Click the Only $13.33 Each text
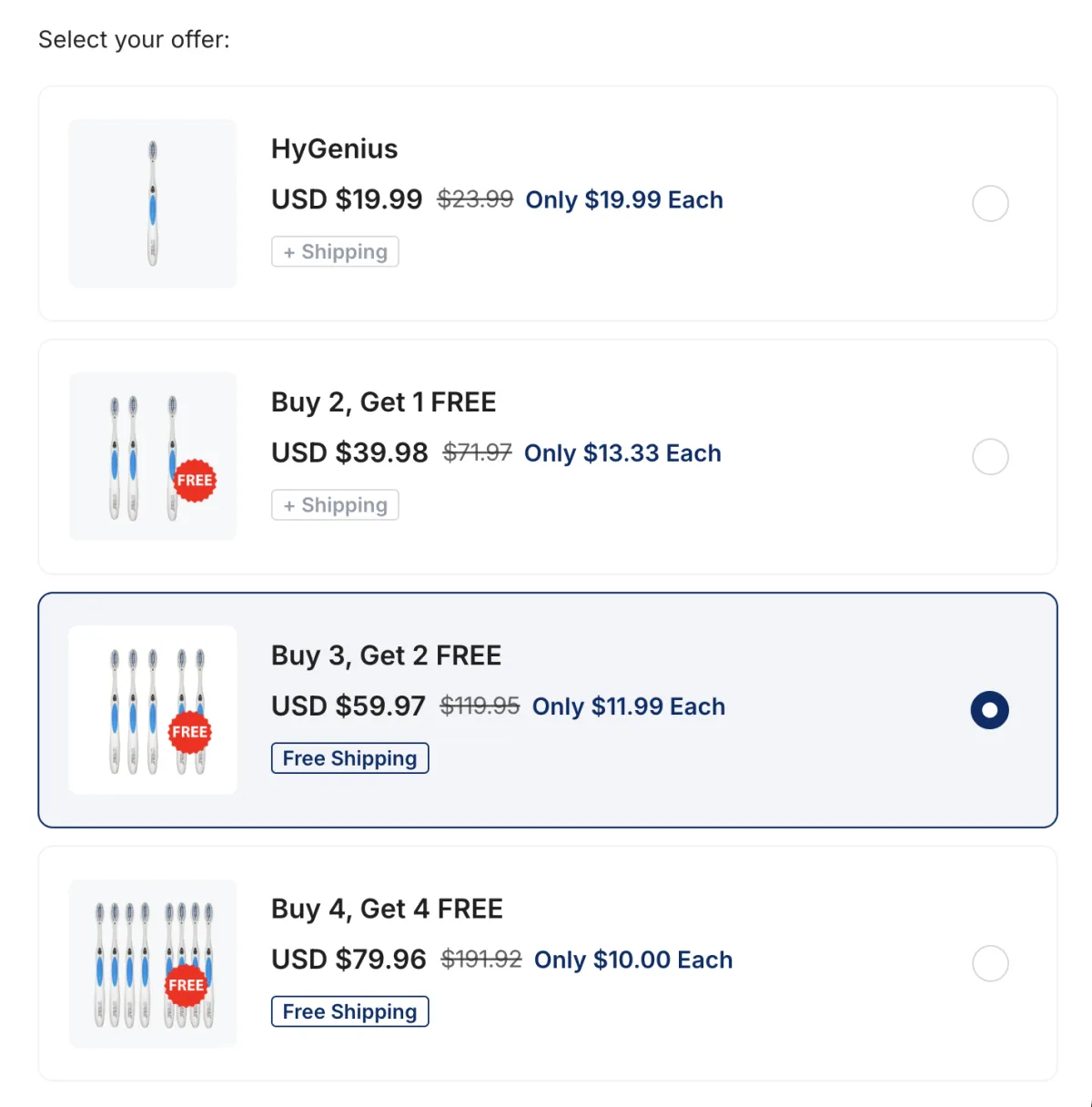 [x=622, y=453]
